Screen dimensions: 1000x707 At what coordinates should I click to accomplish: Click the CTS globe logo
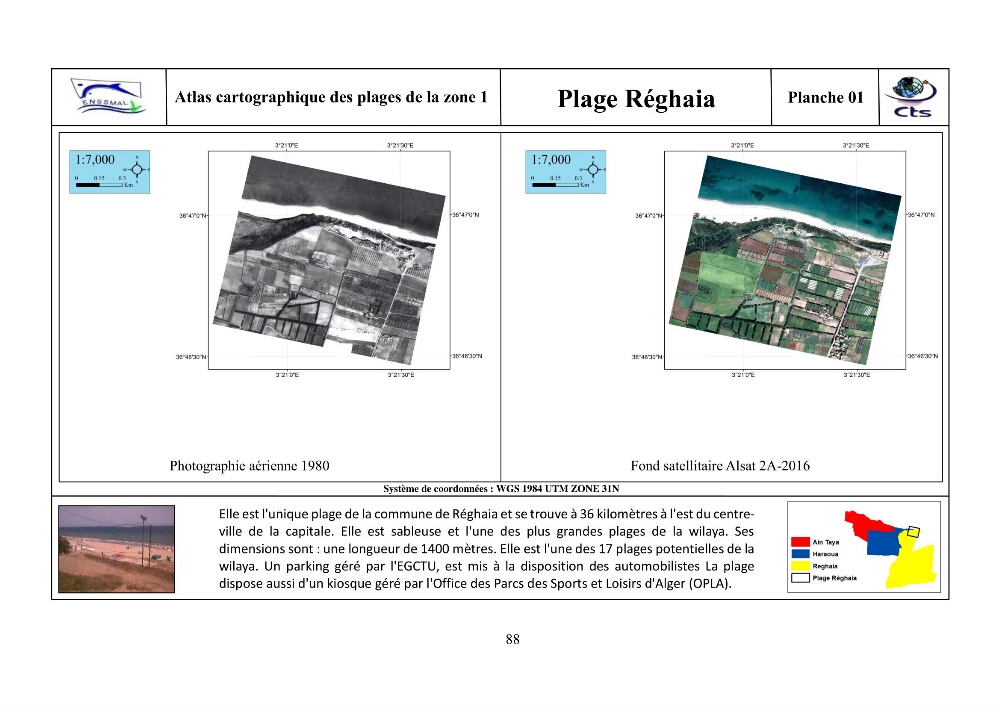tap(912, 97)
